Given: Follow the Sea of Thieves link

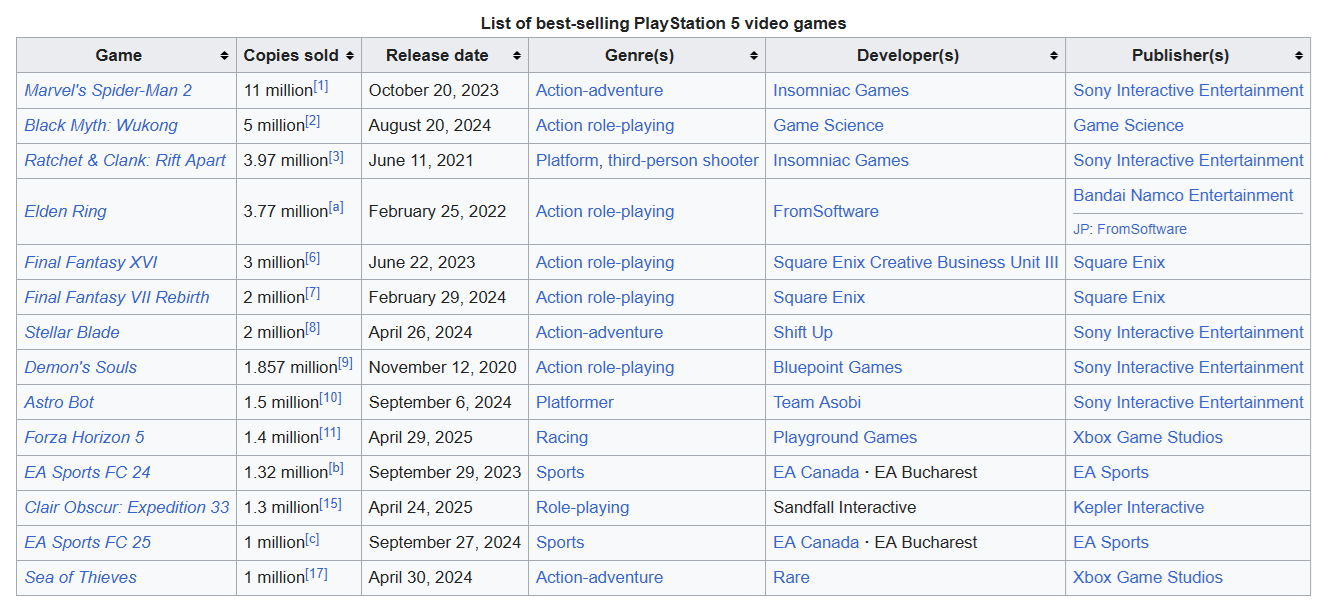Looking at the screenshot, I should click(x=80, y=577).
